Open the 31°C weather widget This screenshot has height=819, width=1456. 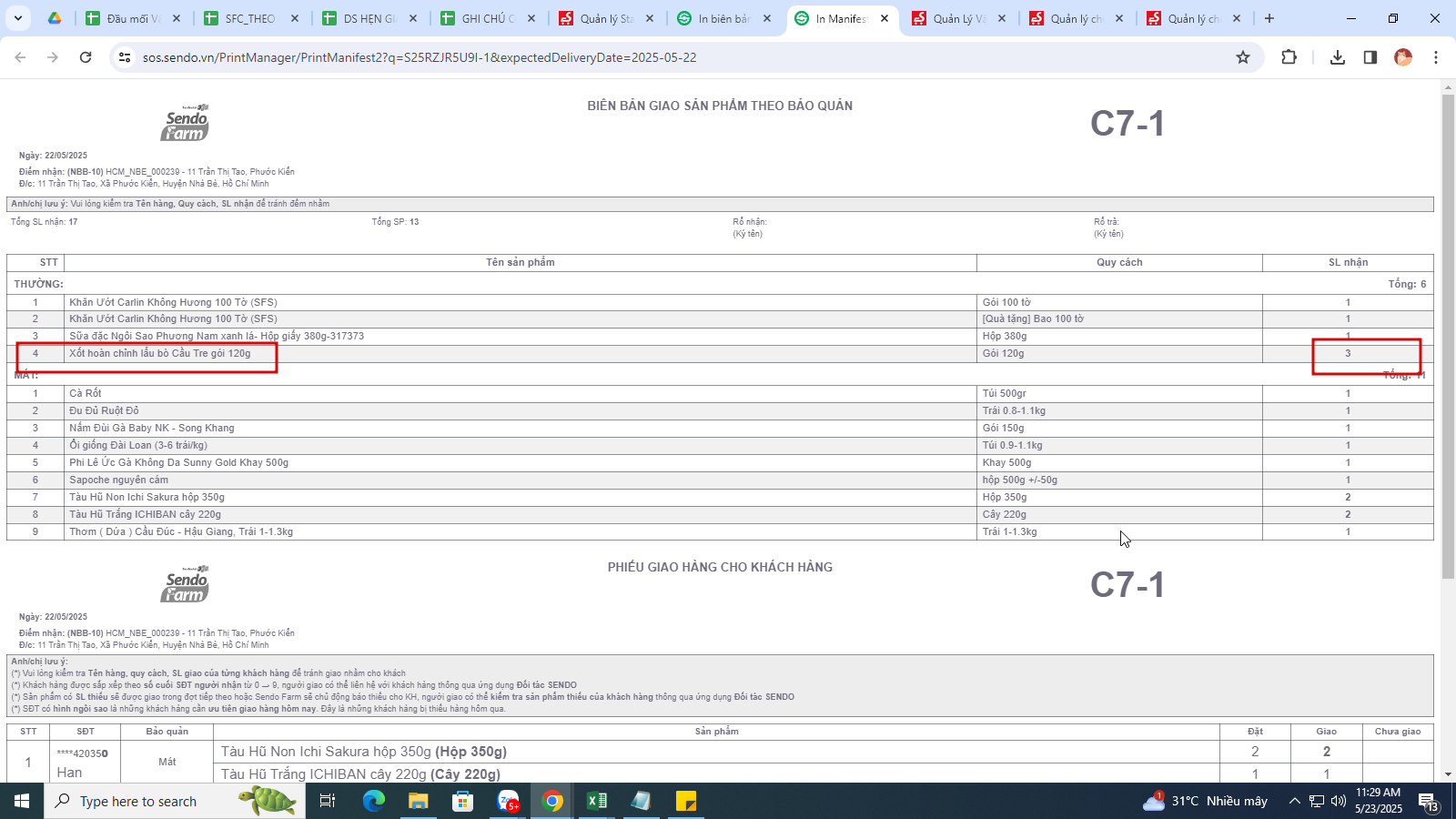coord(1205,801)
